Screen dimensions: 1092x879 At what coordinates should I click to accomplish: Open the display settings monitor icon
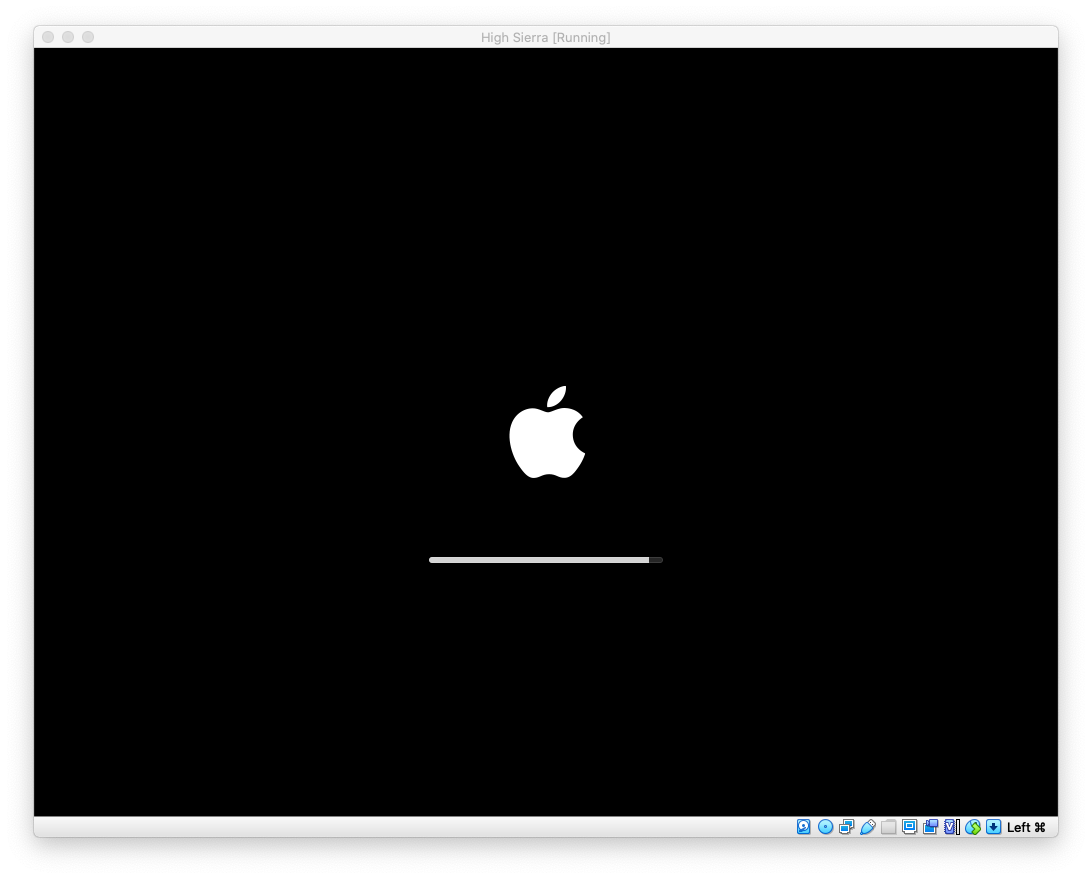(x=909, y=827)
